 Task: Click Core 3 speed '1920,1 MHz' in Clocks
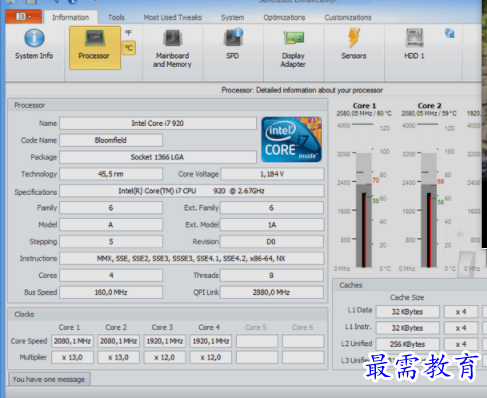click(165, 341)
